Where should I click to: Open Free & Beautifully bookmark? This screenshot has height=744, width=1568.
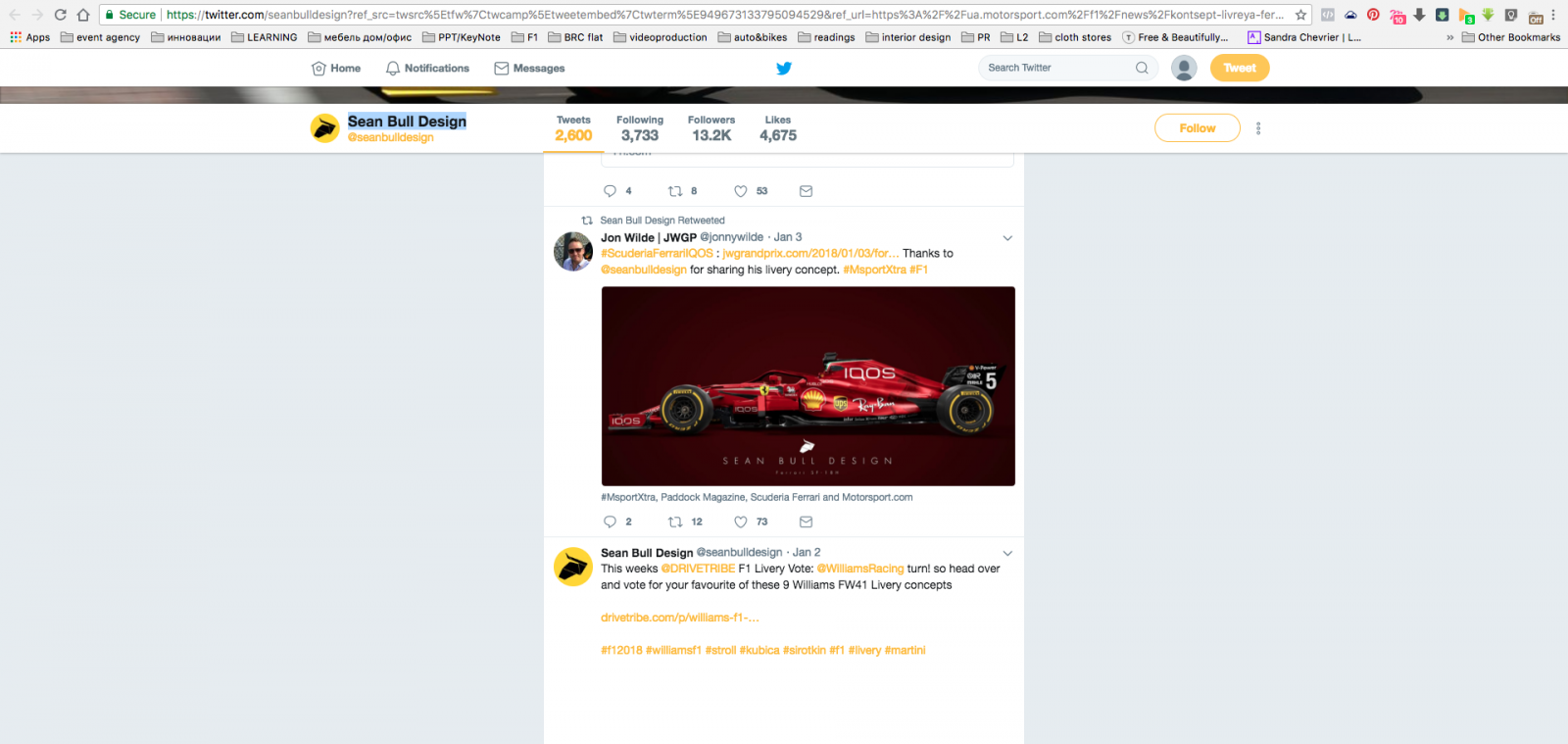[1175, 37]
